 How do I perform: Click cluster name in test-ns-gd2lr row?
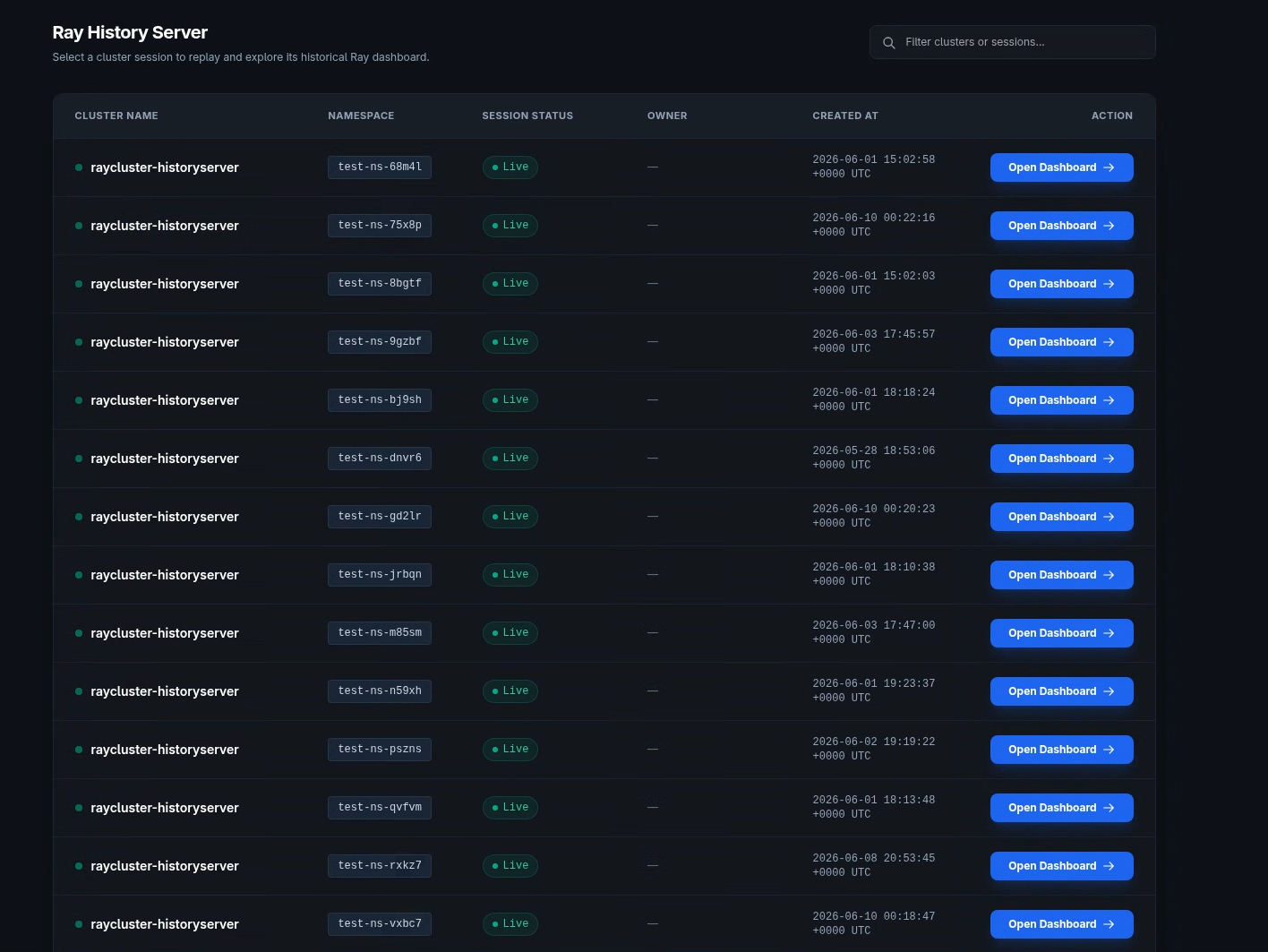[x=165, y=517]
